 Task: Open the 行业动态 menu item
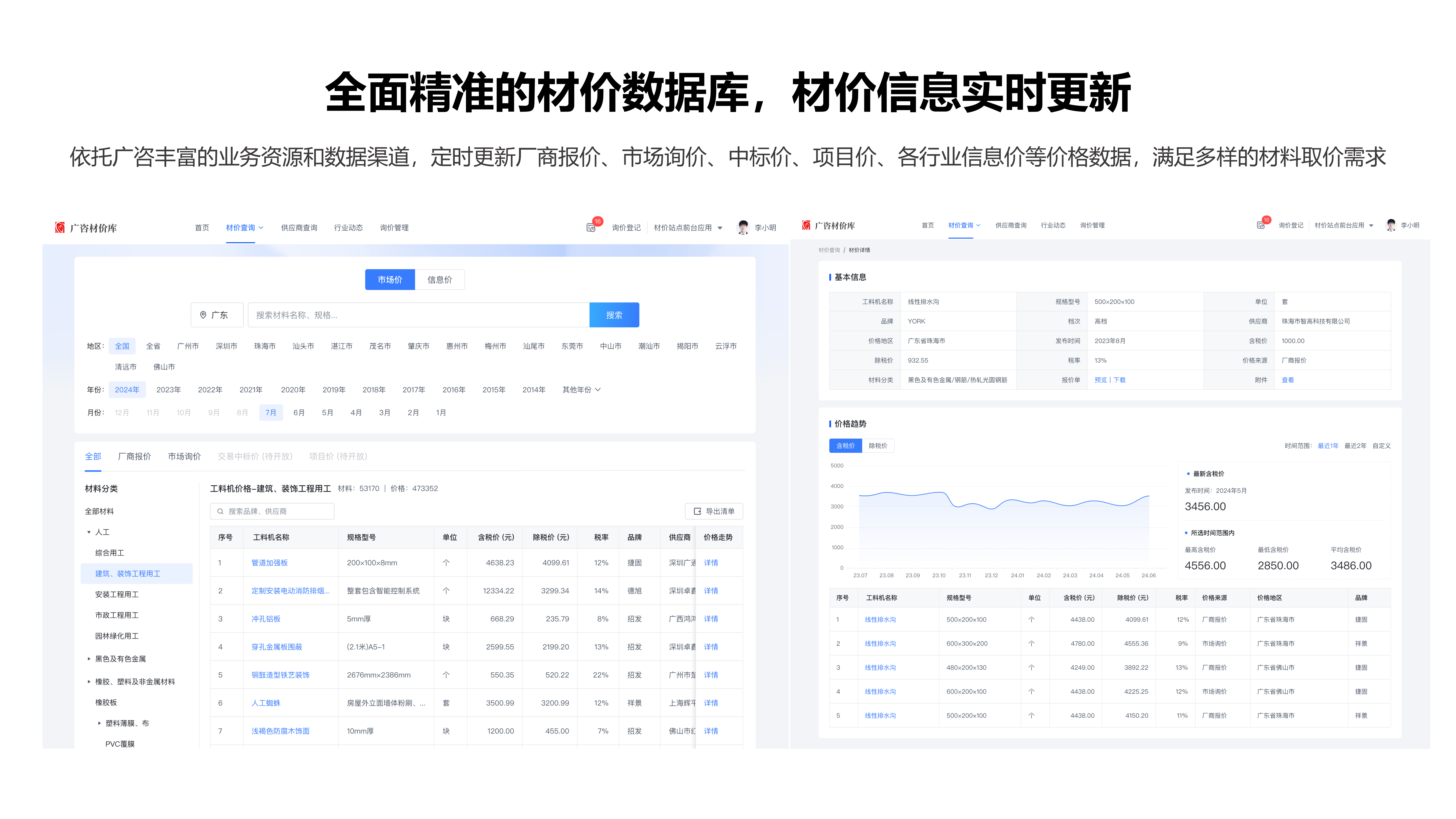pyautogui.click(x=349, y=227)
